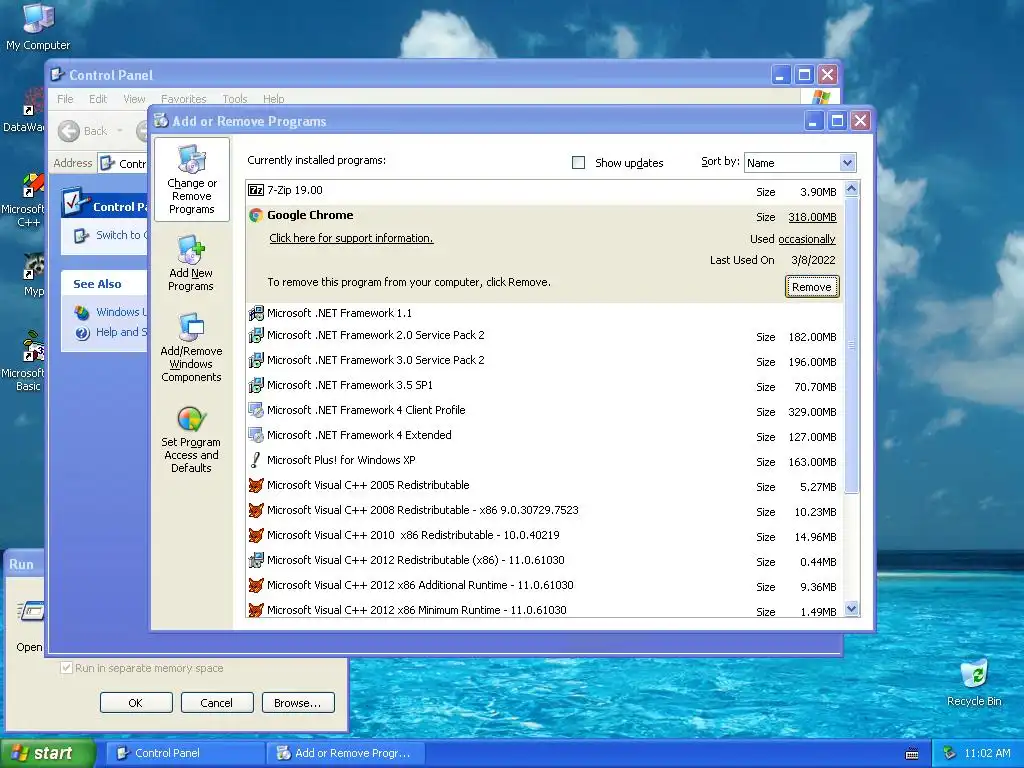Click the .NET Framework 4 Client Profile icon
The height and width of the screenshot is (768, 1024).
256,410
